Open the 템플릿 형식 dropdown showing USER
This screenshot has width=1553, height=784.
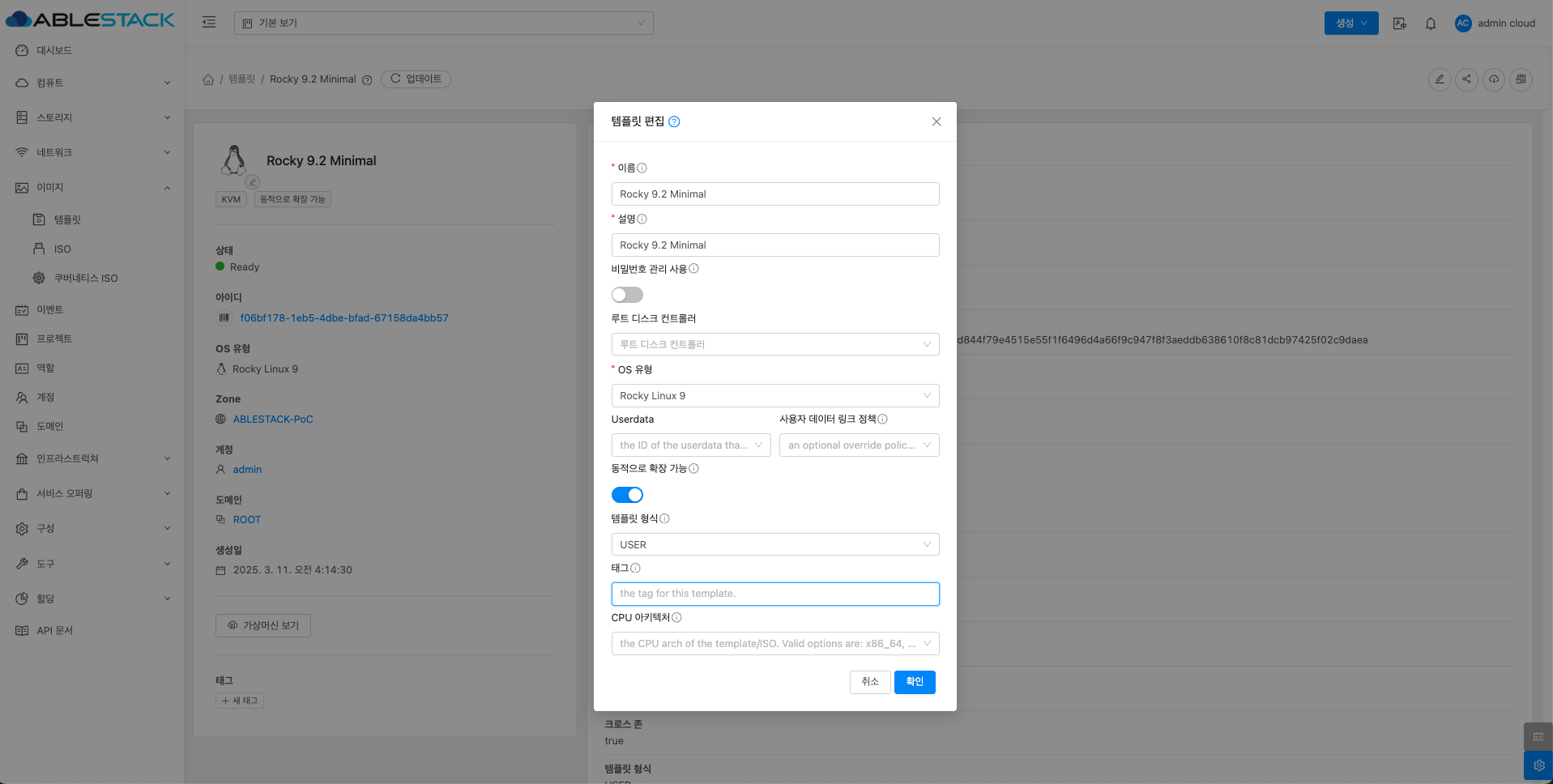[775, 544]
